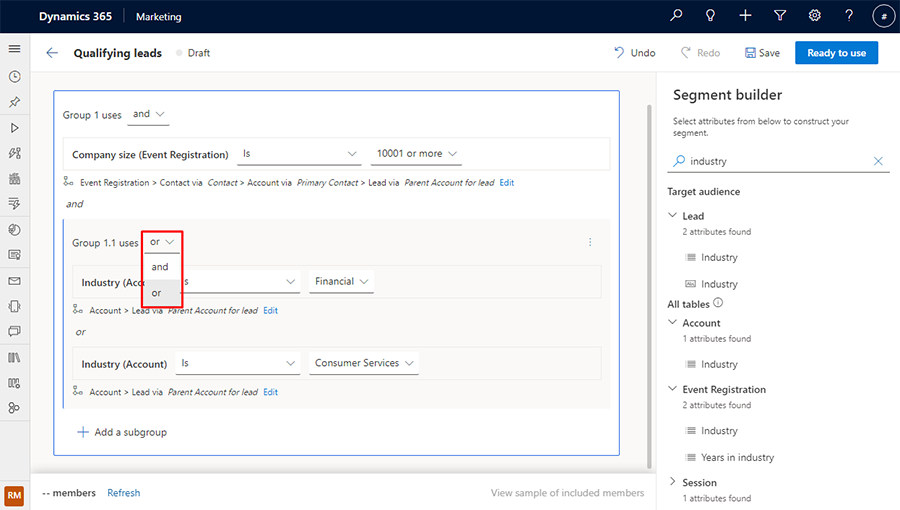Select 'and' from the operator dropdown list
The image size is (900, 510).
pos(160,267)
